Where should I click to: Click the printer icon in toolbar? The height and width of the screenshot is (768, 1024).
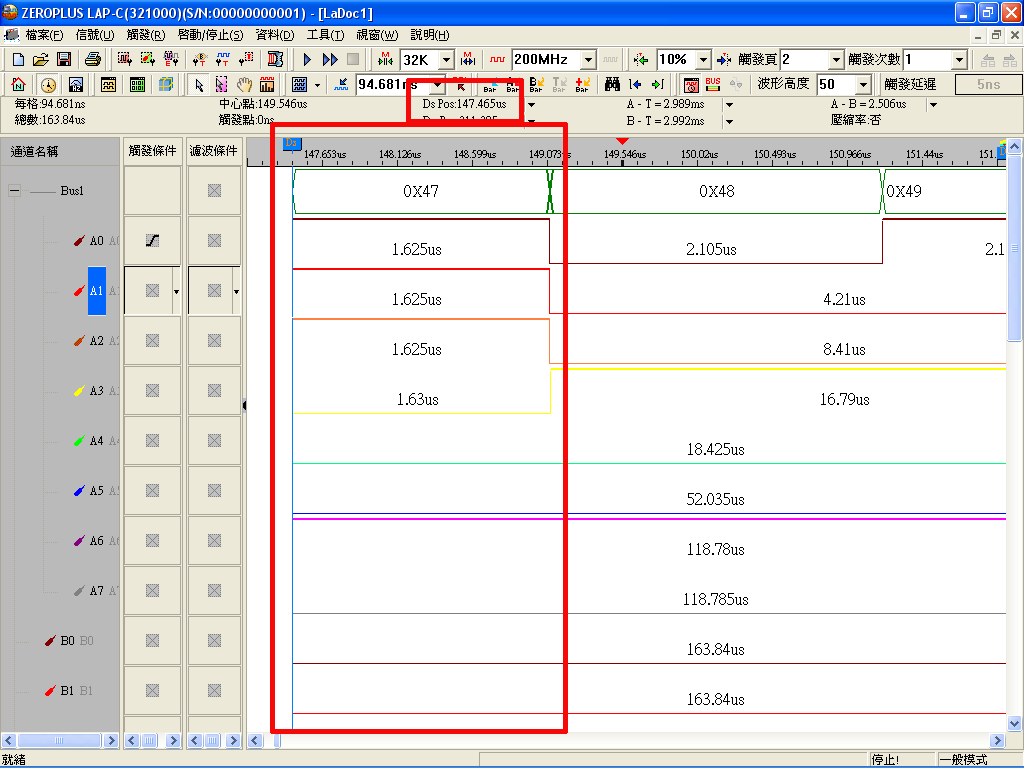pos(92,60)
